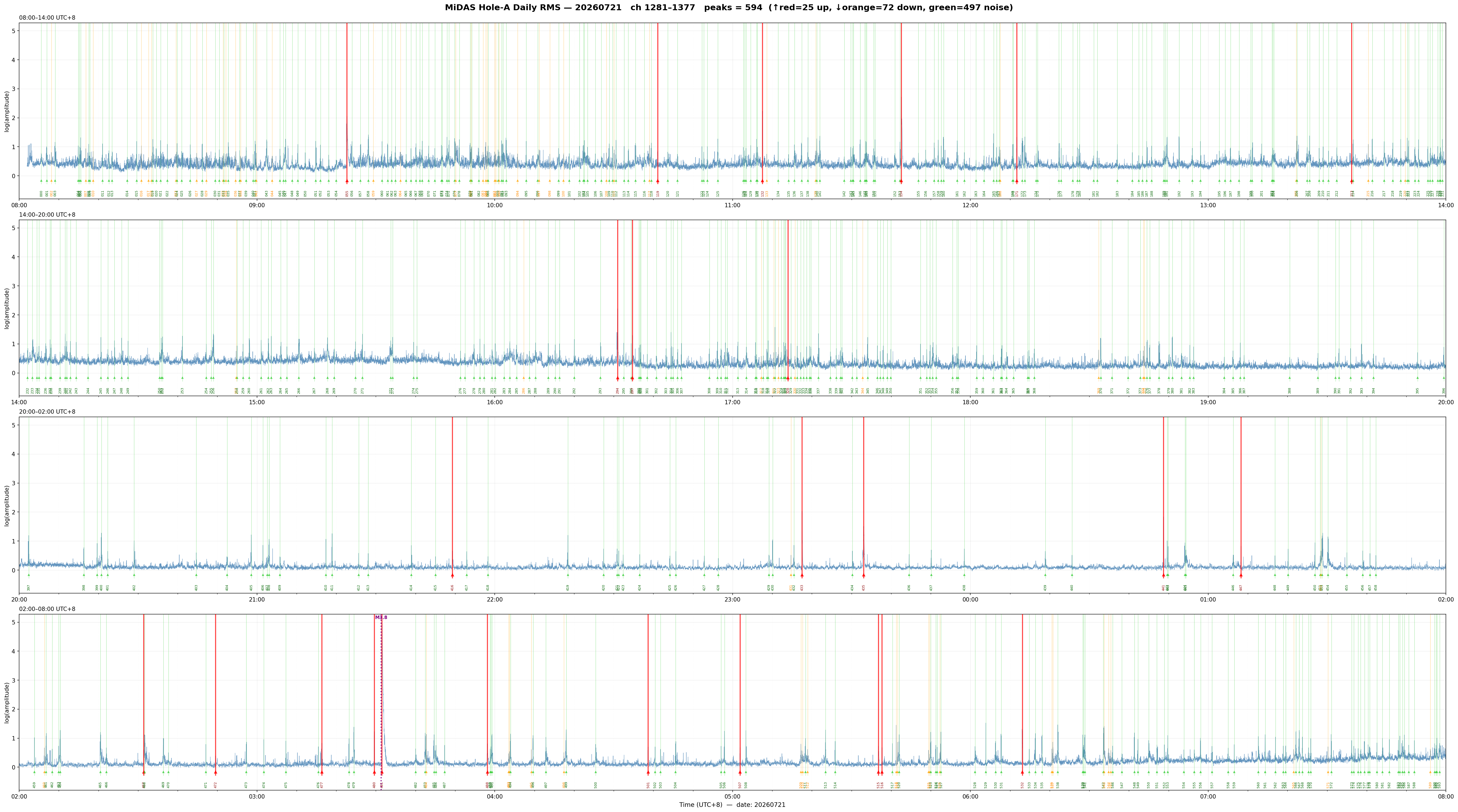
Task: Click the 05:00 time tick label
Action: click(x=732, y=797)
